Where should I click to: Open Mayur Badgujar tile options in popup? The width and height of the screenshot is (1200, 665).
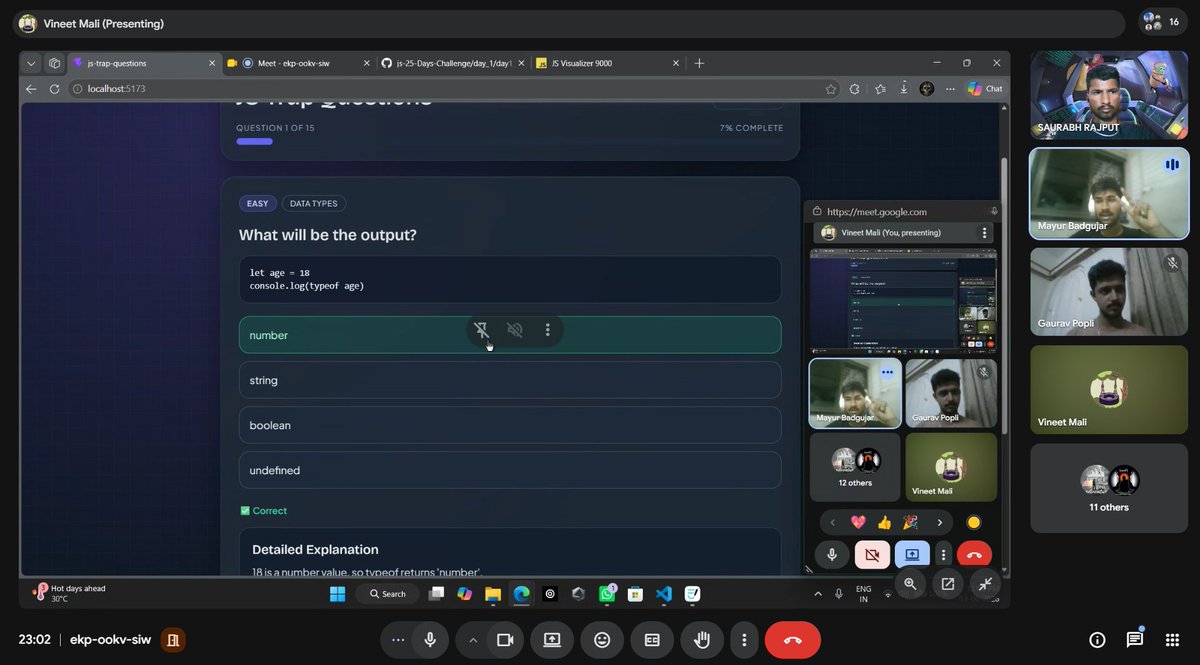pyautogui.click(x=886, y=371)
